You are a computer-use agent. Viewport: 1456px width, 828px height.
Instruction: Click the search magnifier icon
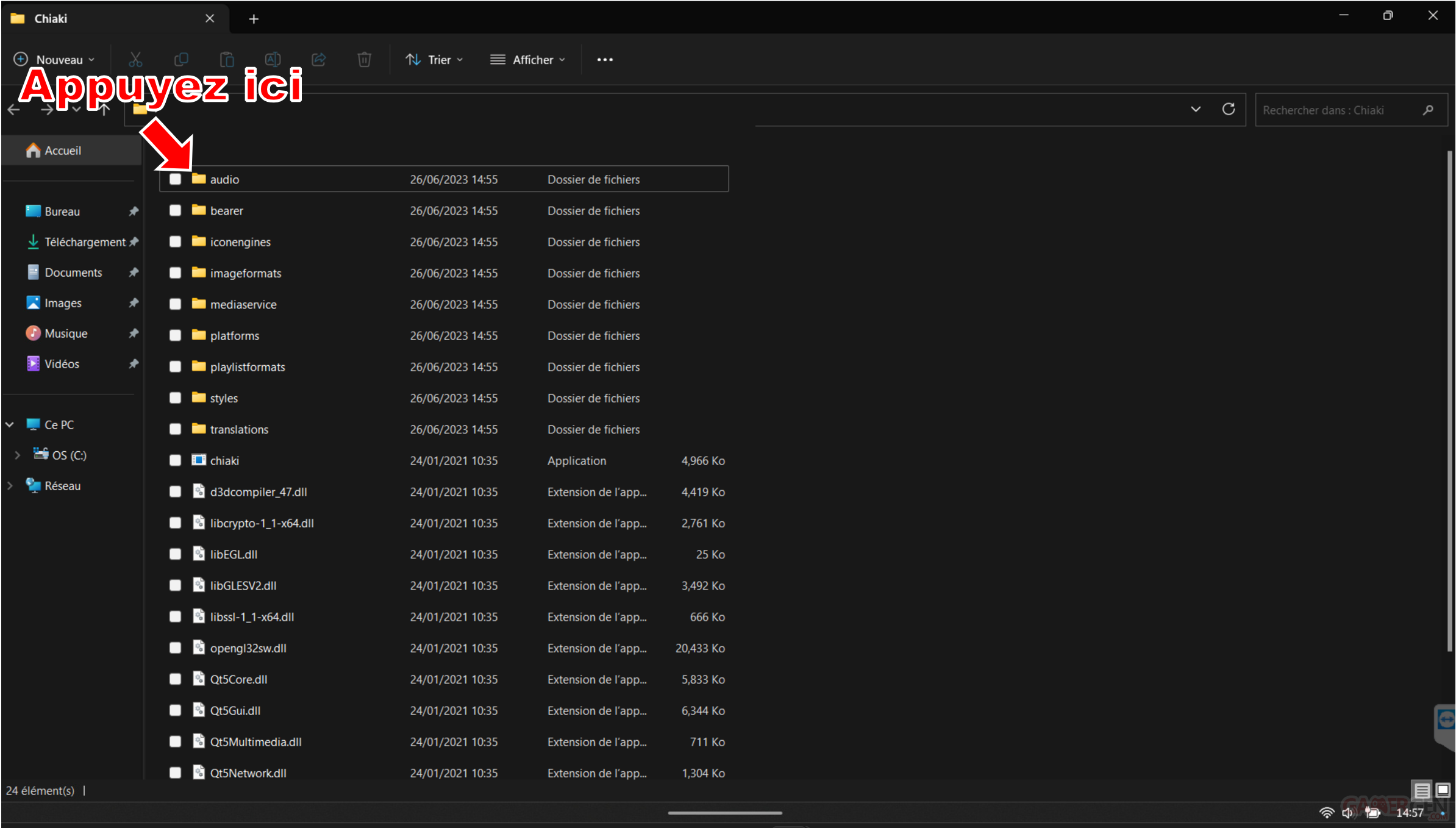point(1427,110)
